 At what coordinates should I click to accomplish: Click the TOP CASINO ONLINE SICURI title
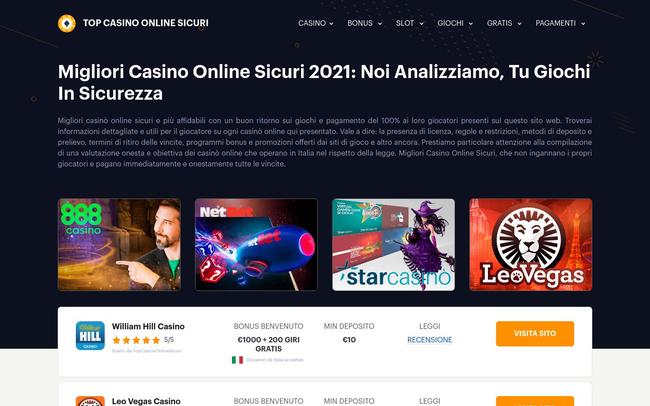click(146, 23)
